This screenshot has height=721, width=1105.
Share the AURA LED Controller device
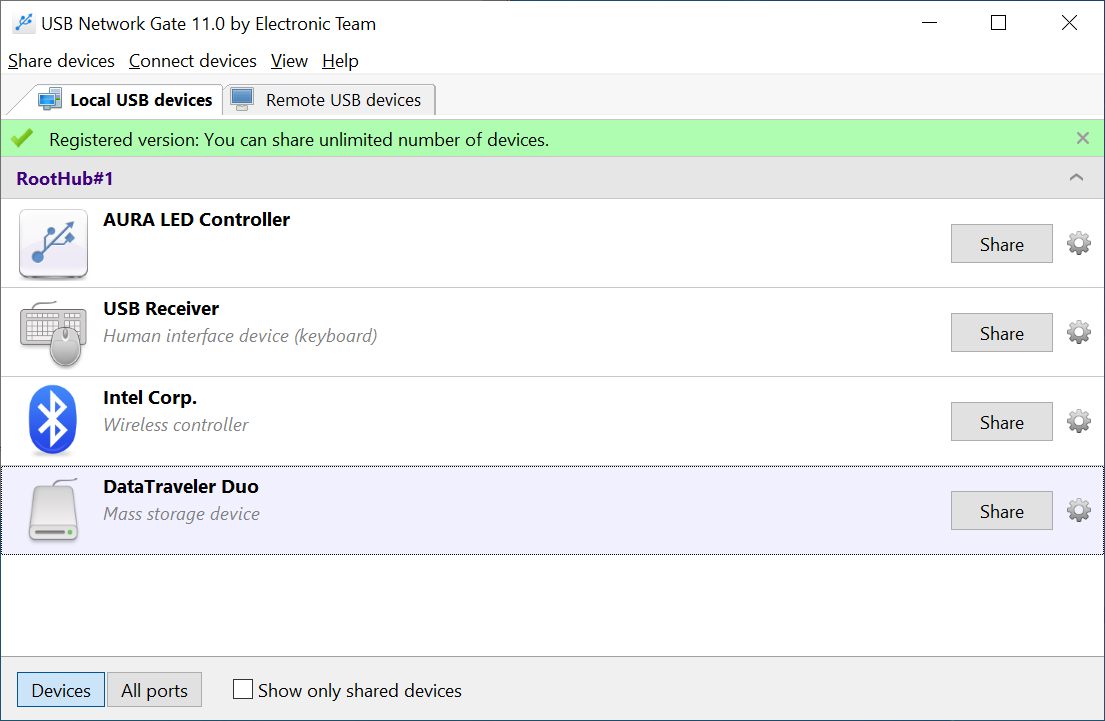[1001, 244]
